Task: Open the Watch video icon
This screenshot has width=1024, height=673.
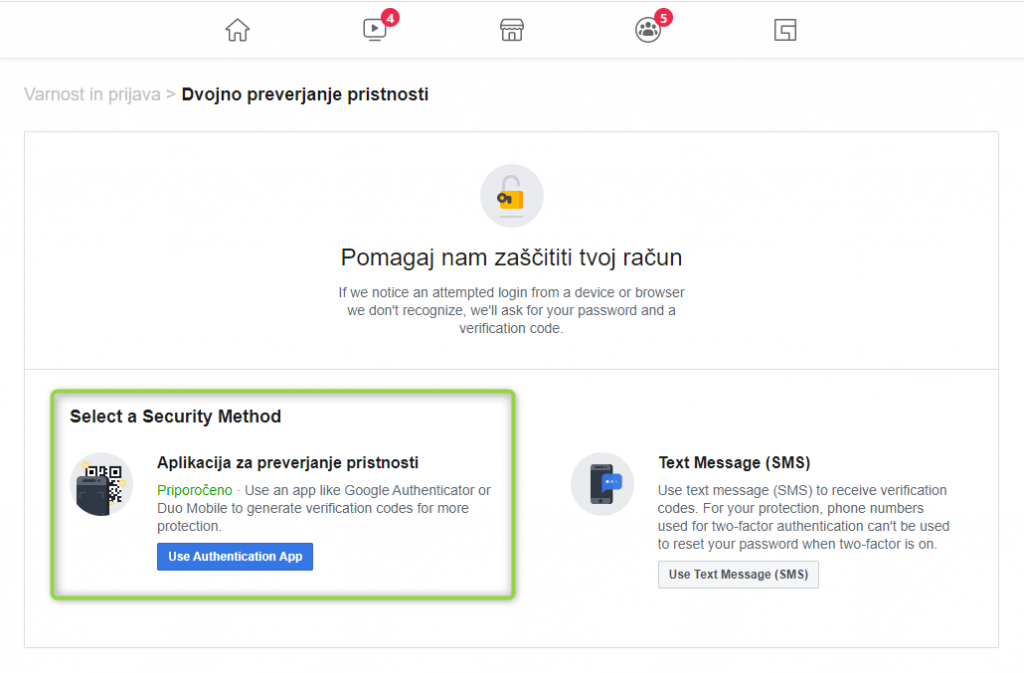Action: (x=374, y=30)
